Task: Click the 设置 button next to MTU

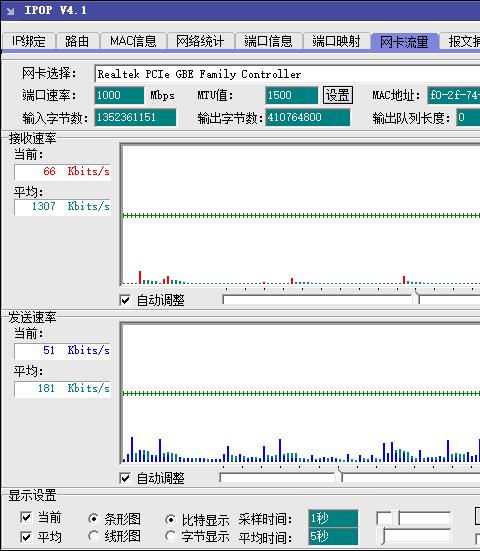Action: pyautogui.click(x=338, y=95)
